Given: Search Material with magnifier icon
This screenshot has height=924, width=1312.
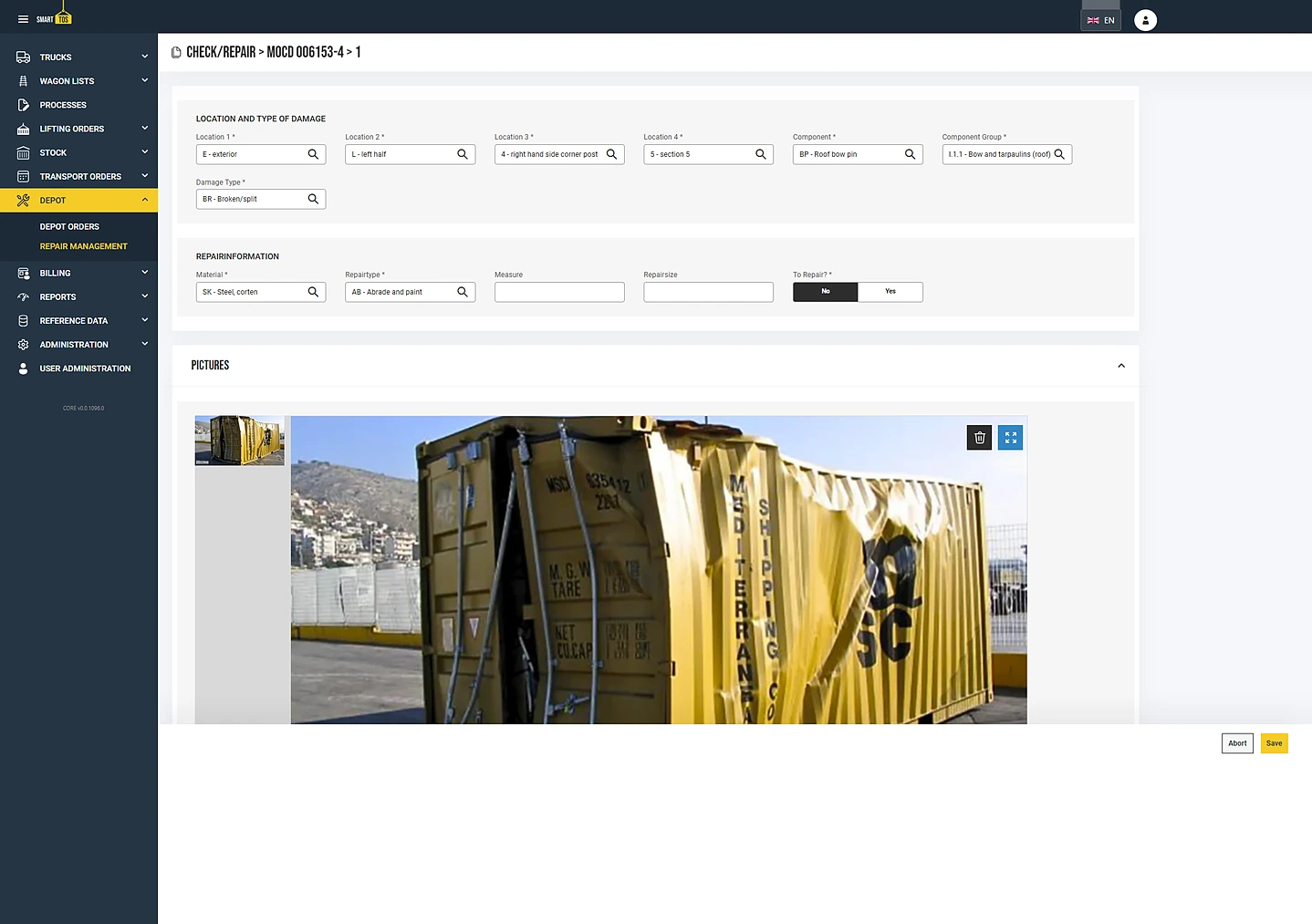Looking at the screenshot, I should tap(313, 292).
